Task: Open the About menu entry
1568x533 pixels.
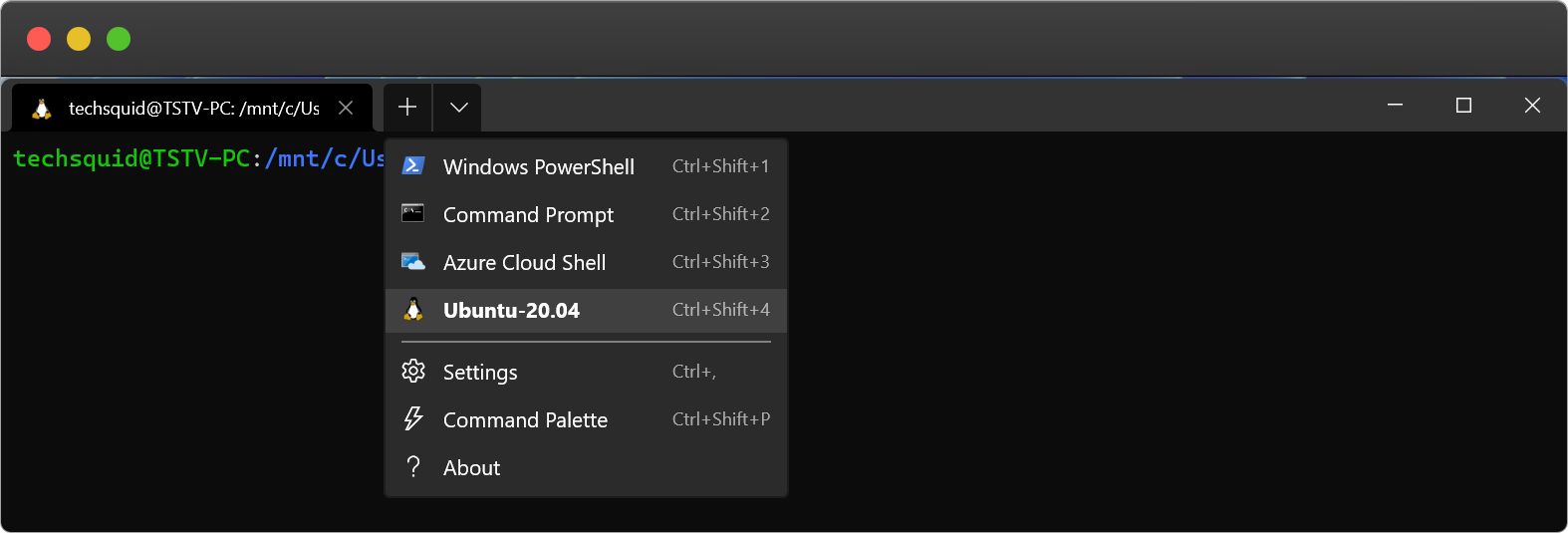Action: pos(586,467)
